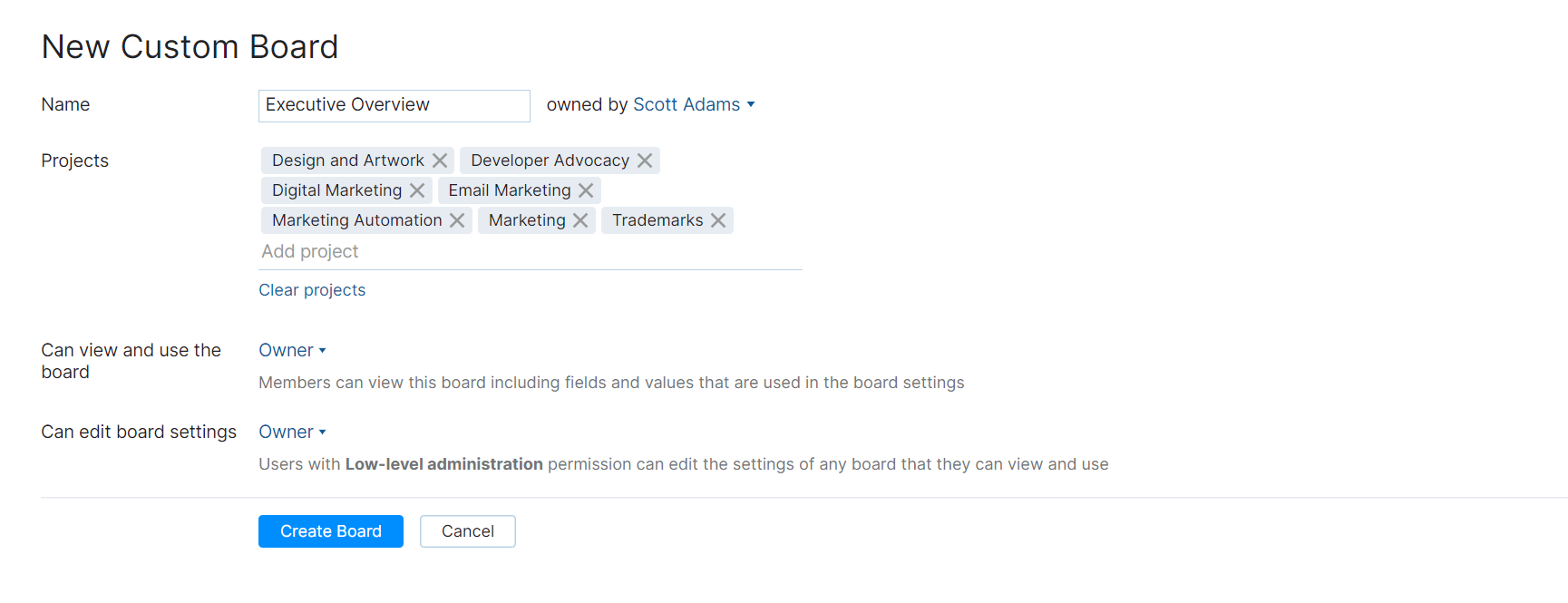Select the Email Marketing project chip
Image resolution: width=1568 pixels, height=603 pixels.
(510, 190)
